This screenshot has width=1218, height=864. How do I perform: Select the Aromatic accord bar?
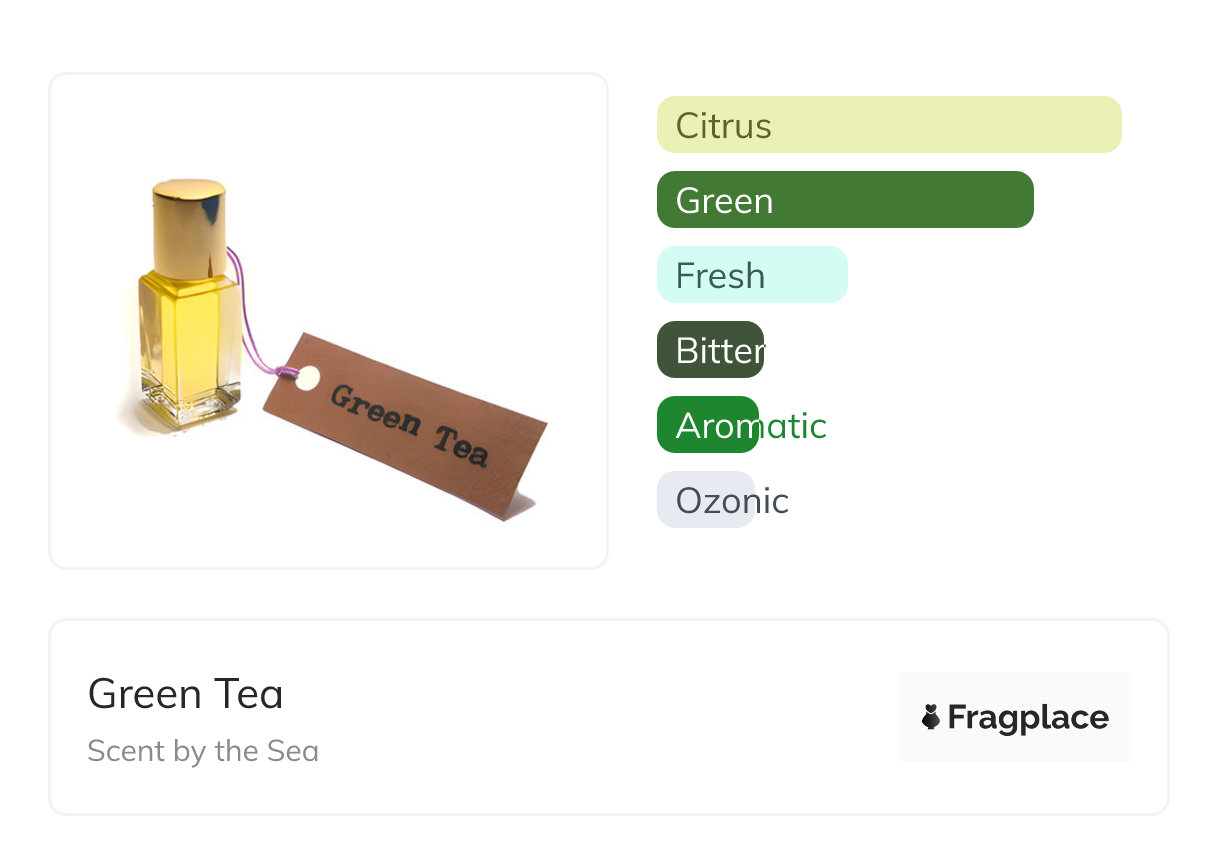pos(708,425)
